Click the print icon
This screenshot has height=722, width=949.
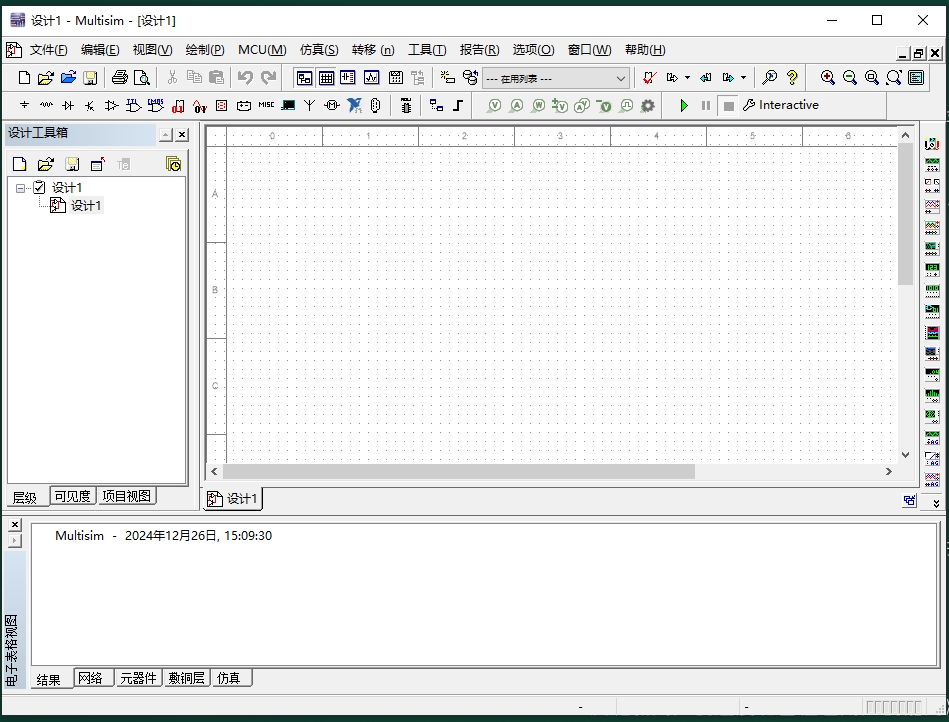[x=120, y=77]
